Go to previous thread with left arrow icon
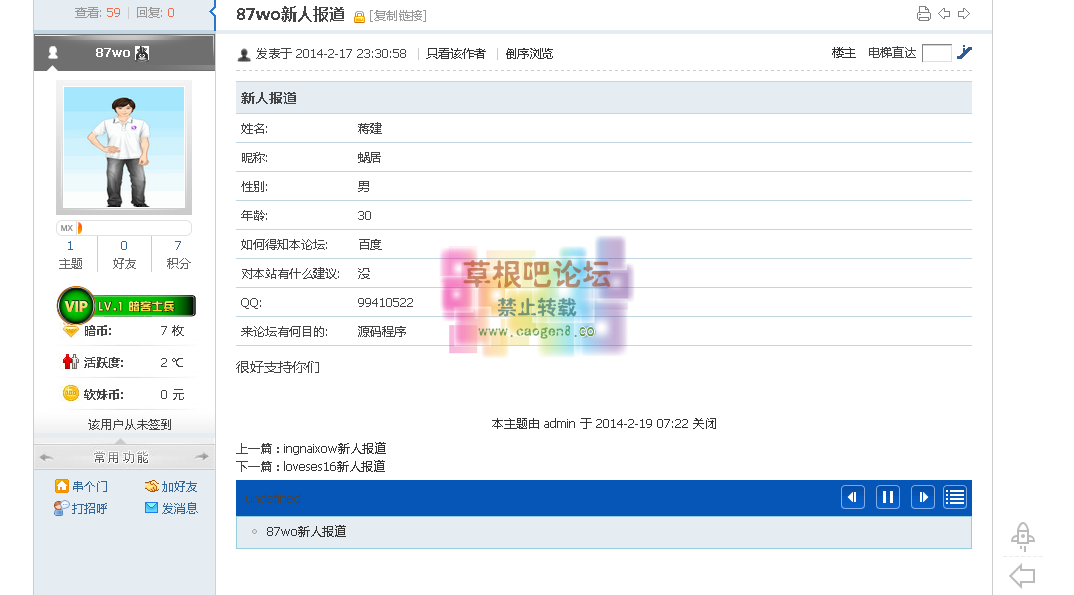This screenshot has height=595, width=1074. pyautogui.click(x=944, y=14)
